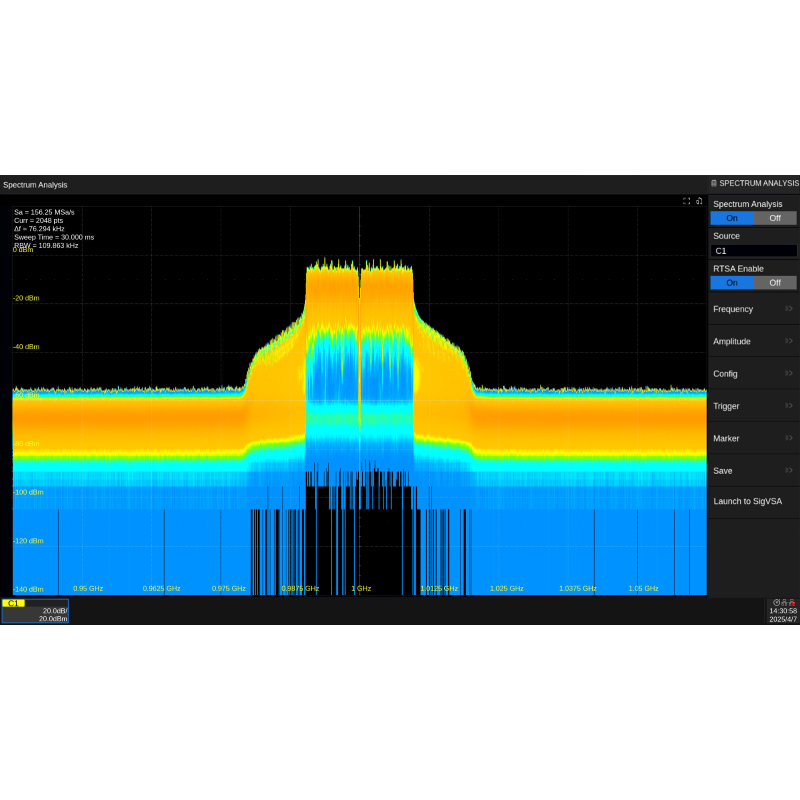Click the Spectrum Analysis window title
The height and width of the screenshot is (800, 800).
(x=35, y=184)
